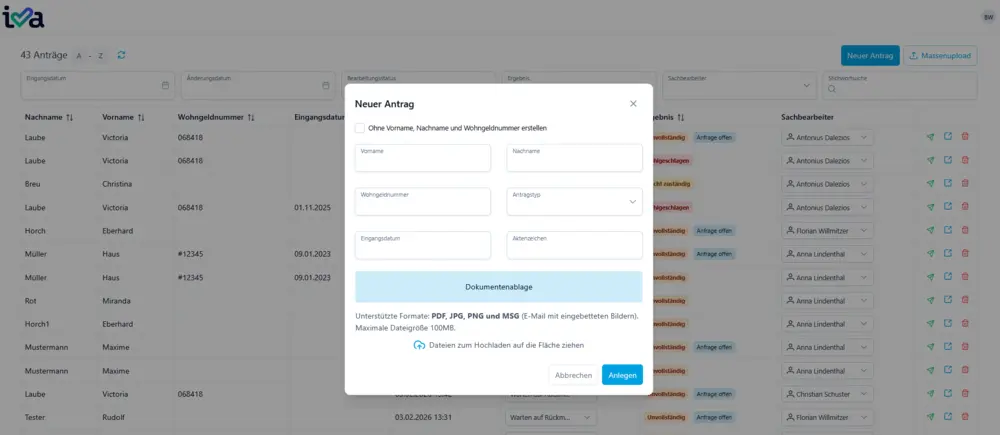This screenshot has width=1000, height=435.
Task: Open the BW user avatar menu
Action: [x=988, y=17]
